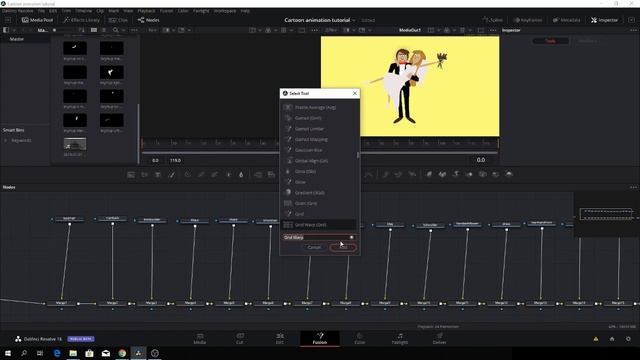Add a Text 3D node from the toolbar

click(x=456, y=174)
